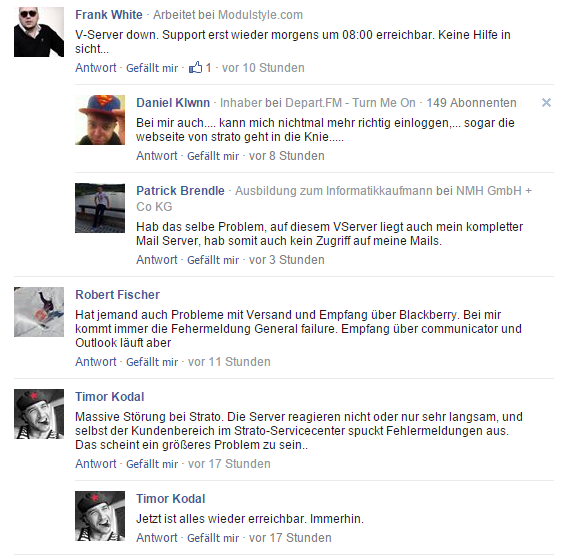Open Frank White's profile picture
The height and width of the screenshot is (560, 561).
point(39,32)
